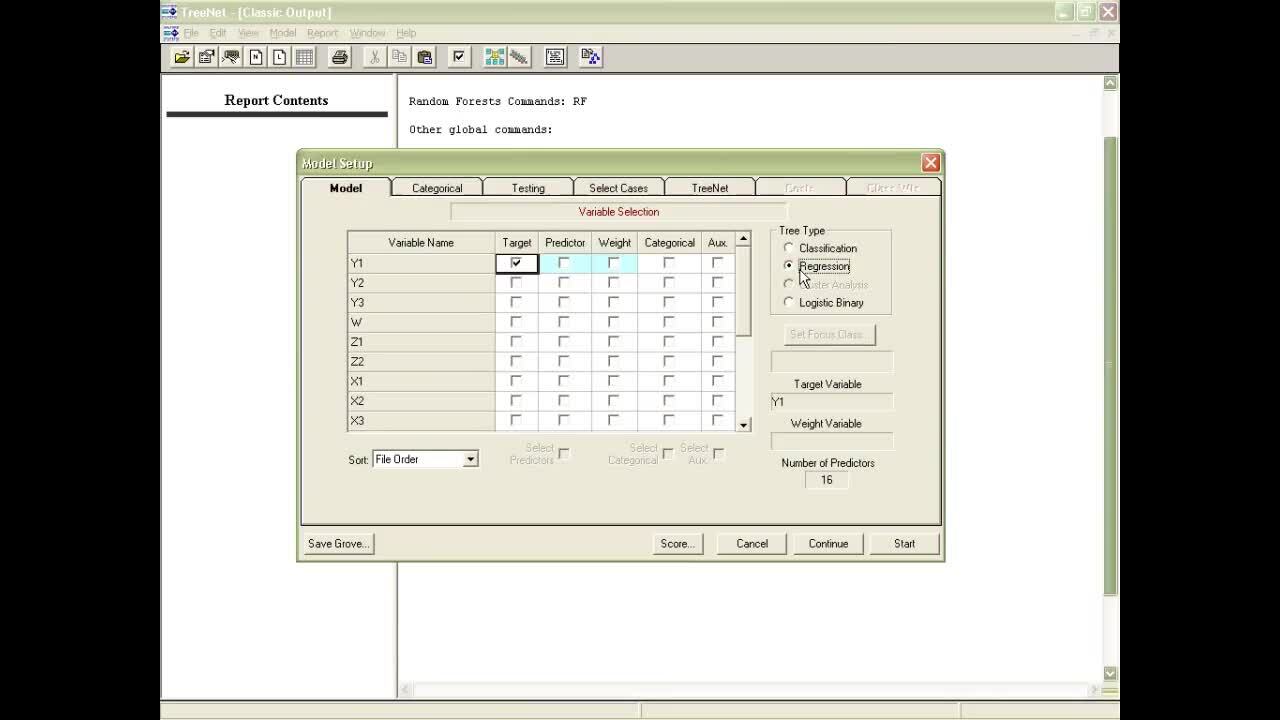
Task: Click the Print icon in toolbar
Action: click(x=340, y=57)
